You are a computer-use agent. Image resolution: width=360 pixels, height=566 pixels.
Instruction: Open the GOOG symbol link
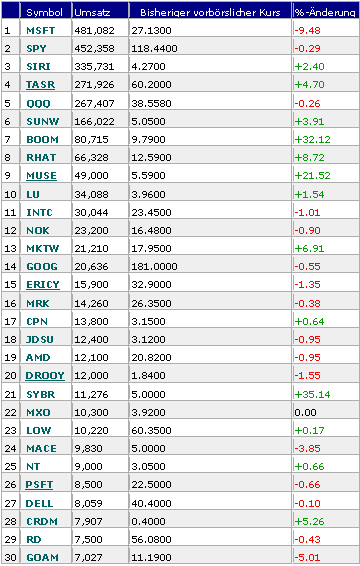[x=42, y=267]
